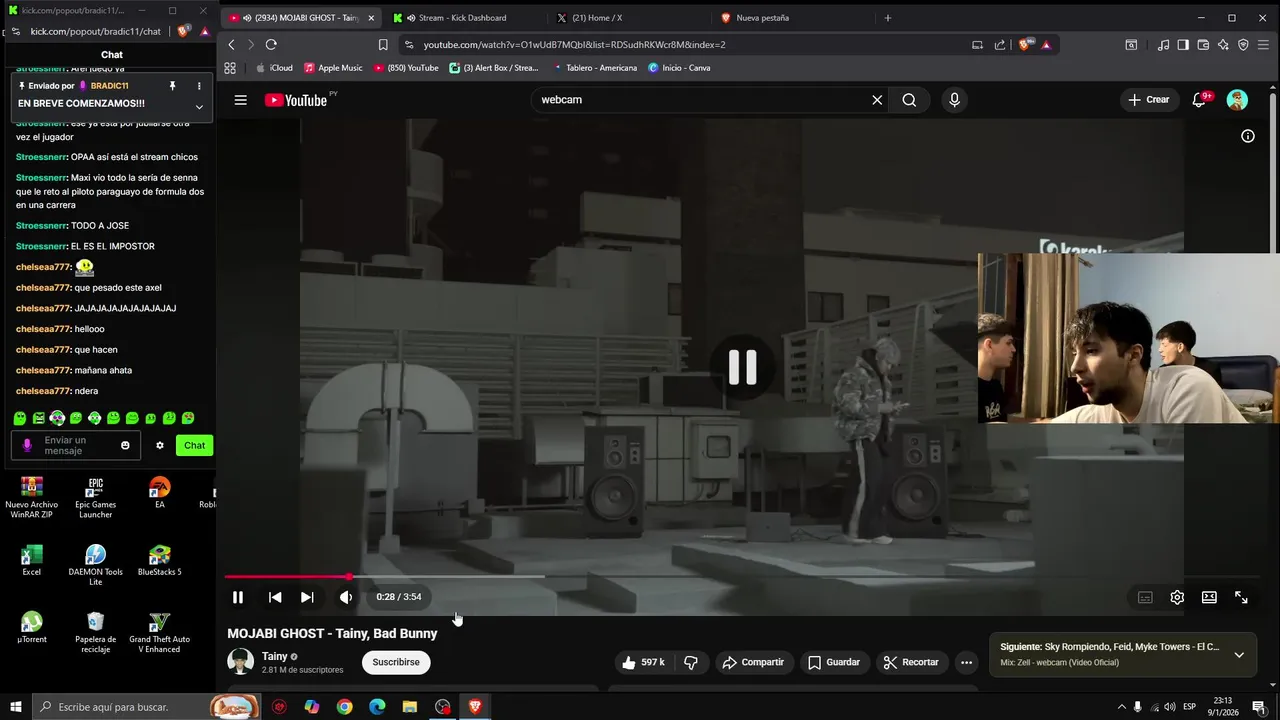Toggle the Brave sidebar panel
Image resolution: width=1280 pixels, height=720 pixels.
[x=1183, y=45]
